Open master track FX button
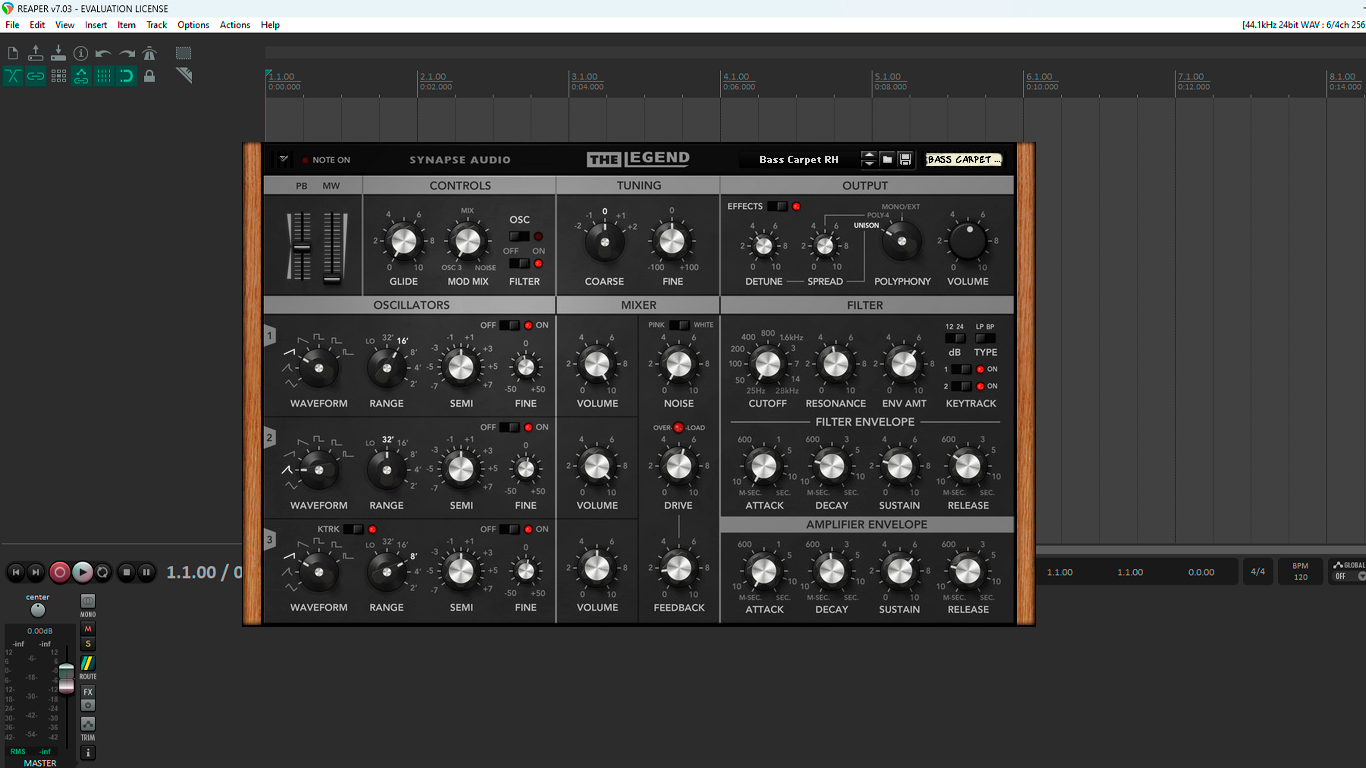Image resolution: width=1366 pixels, height=768 pixels. (x=88, y=692)
